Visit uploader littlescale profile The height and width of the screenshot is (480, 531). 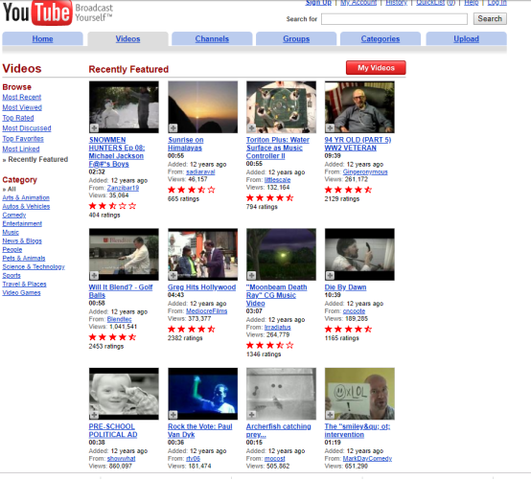click(277, 180)
